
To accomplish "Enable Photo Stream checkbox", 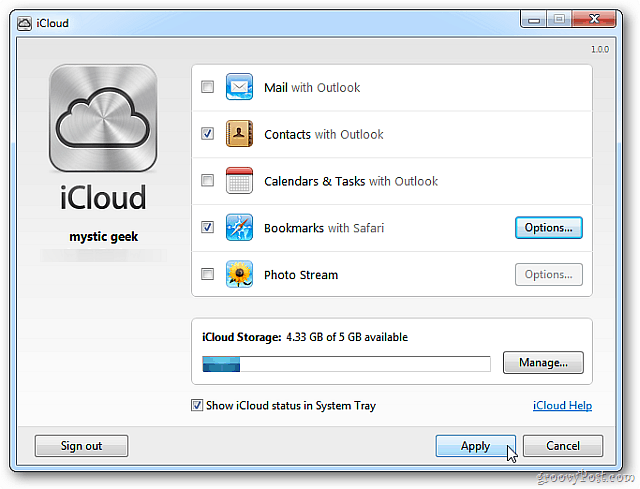I will point(207,274).
